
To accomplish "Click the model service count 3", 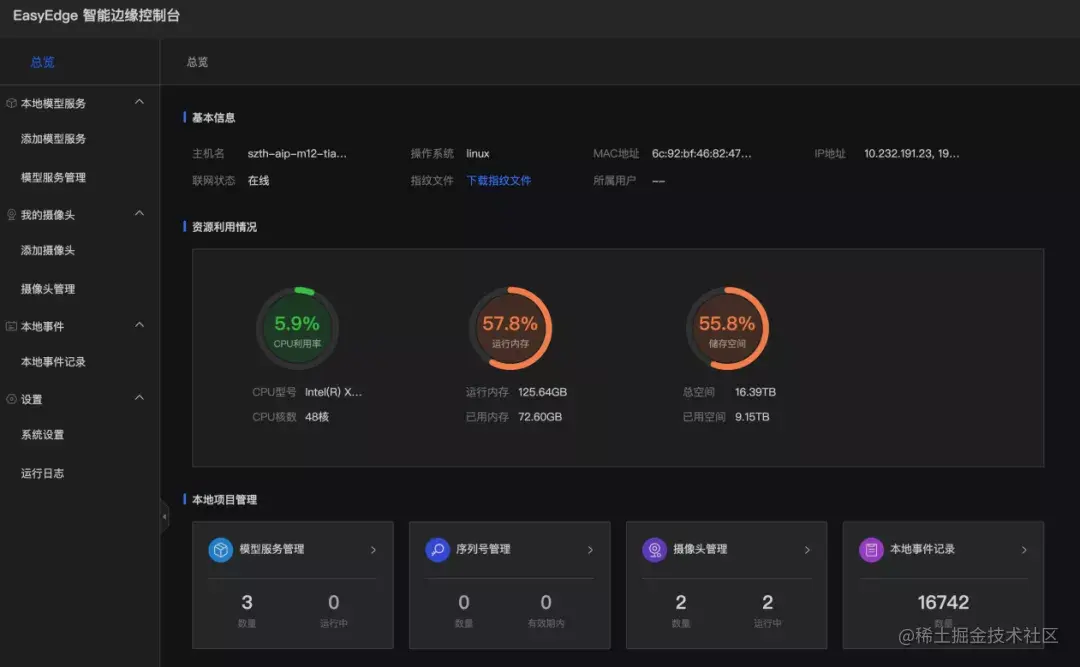I will tap(247, 602).
